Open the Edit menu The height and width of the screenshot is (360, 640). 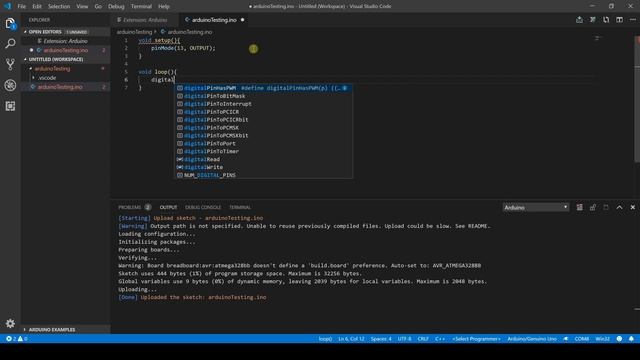37,6
